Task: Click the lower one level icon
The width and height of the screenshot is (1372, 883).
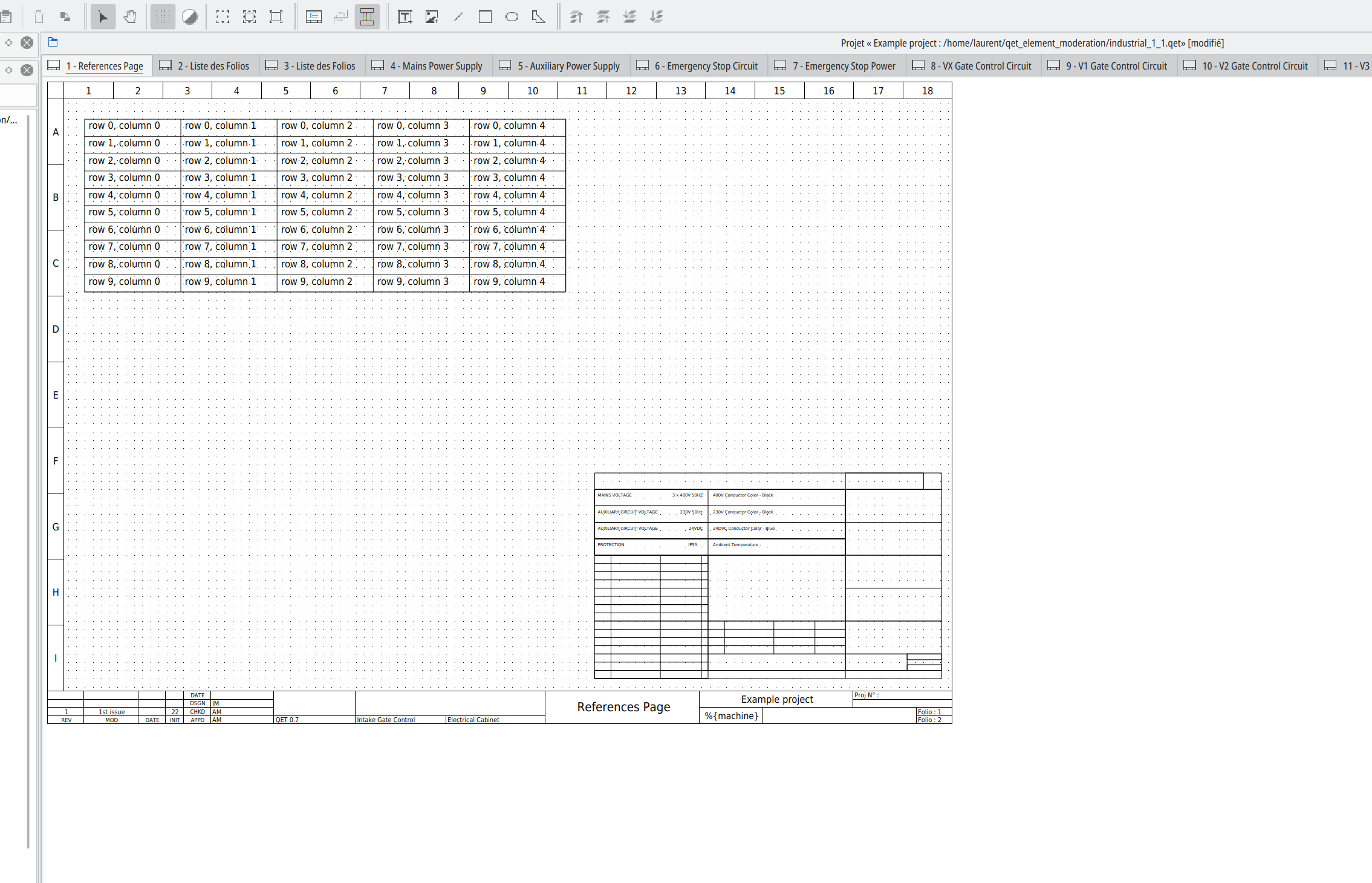Action: tap(629, 17)
